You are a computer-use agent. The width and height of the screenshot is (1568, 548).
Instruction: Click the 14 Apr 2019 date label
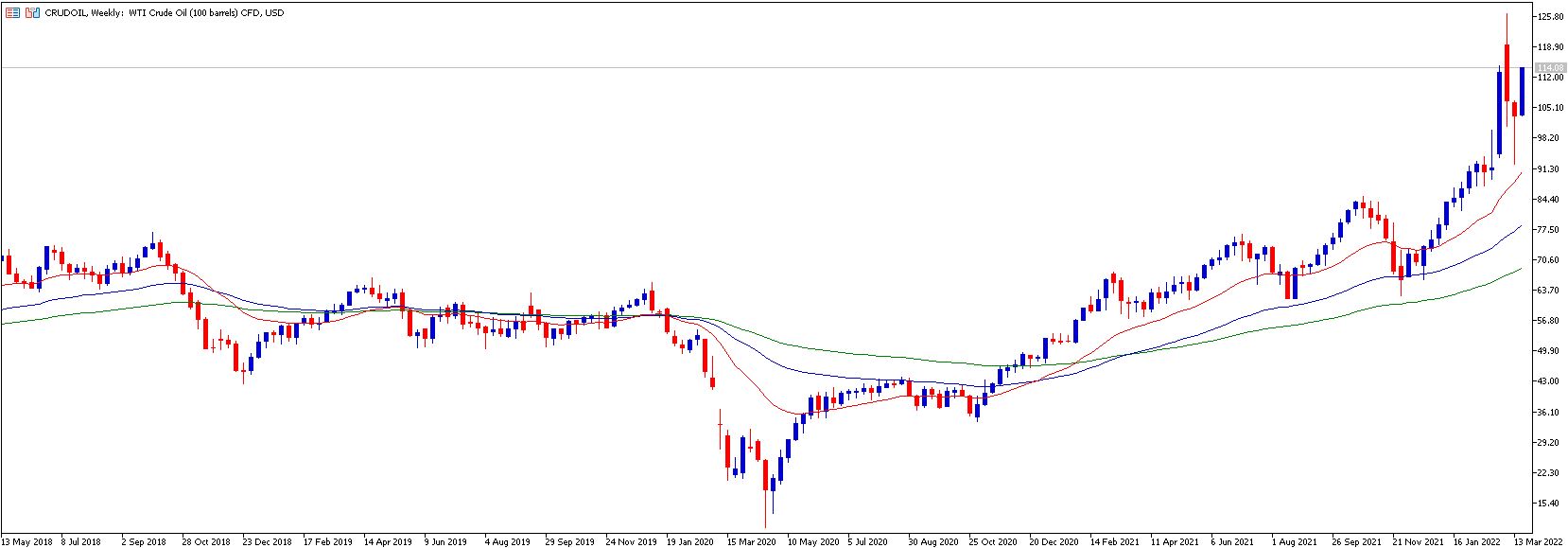(389, 542)
